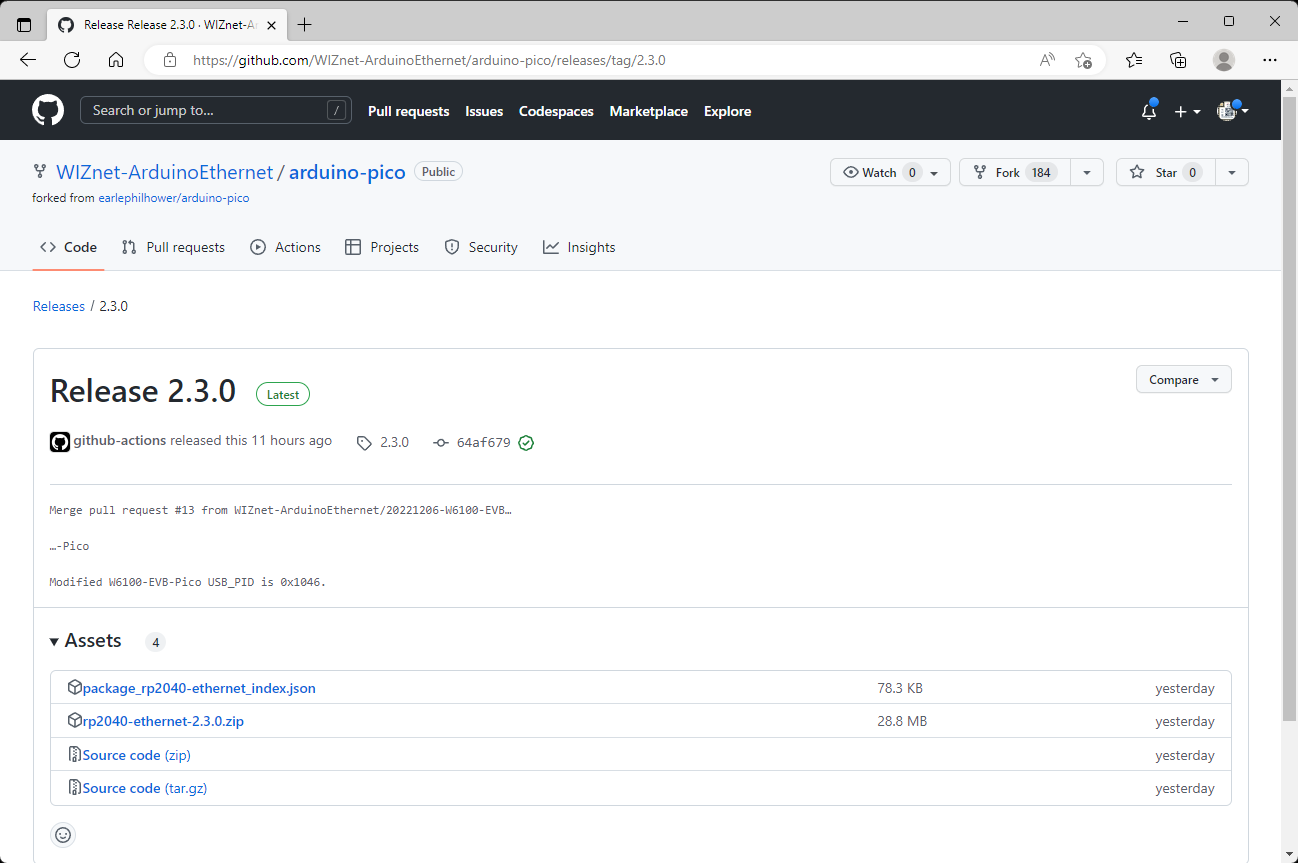This screenshot has height=863, width=1298.
Task: Refresh the page
Action: coord(72,60)
